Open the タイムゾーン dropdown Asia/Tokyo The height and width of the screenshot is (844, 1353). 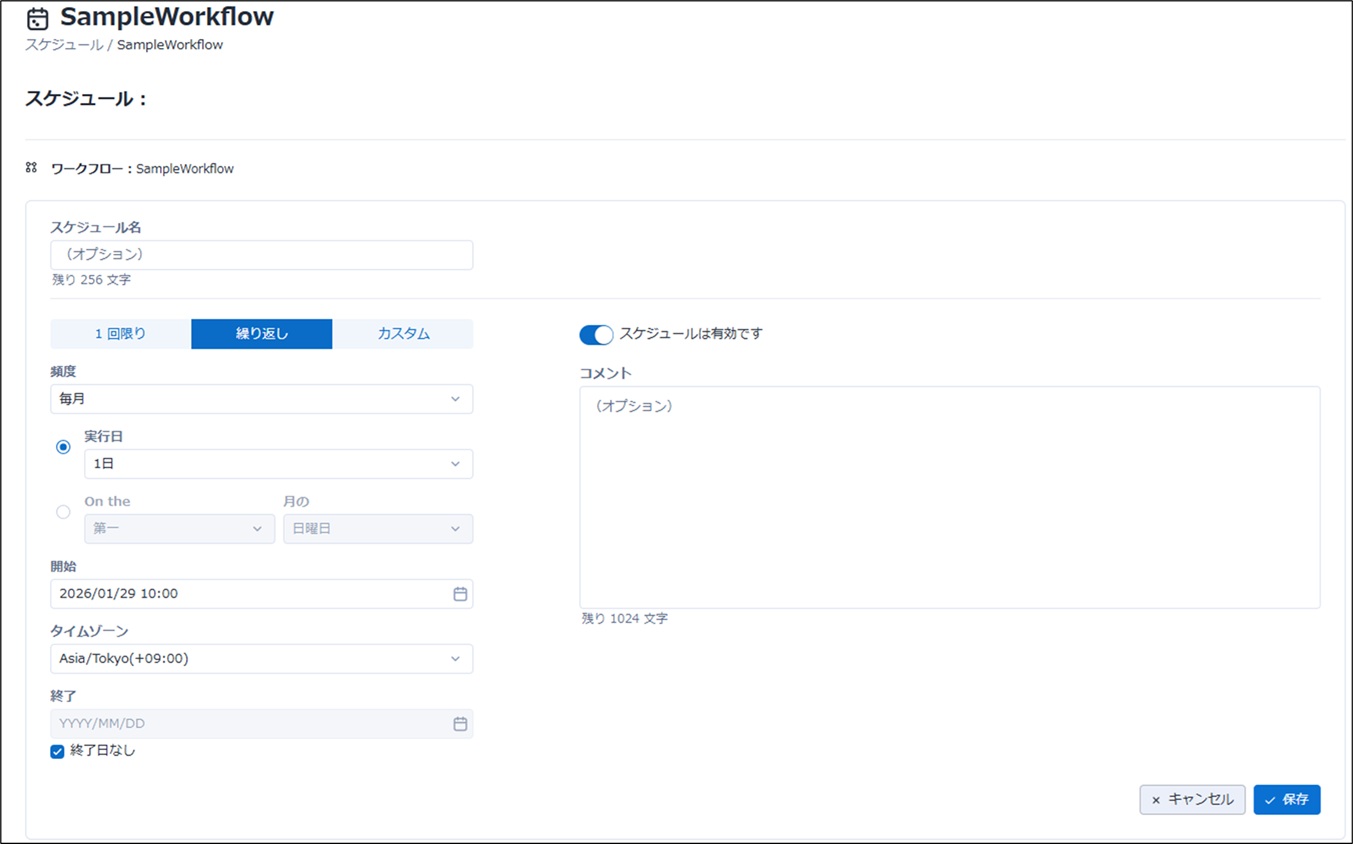pyautogui.click(x=261, y=659)
